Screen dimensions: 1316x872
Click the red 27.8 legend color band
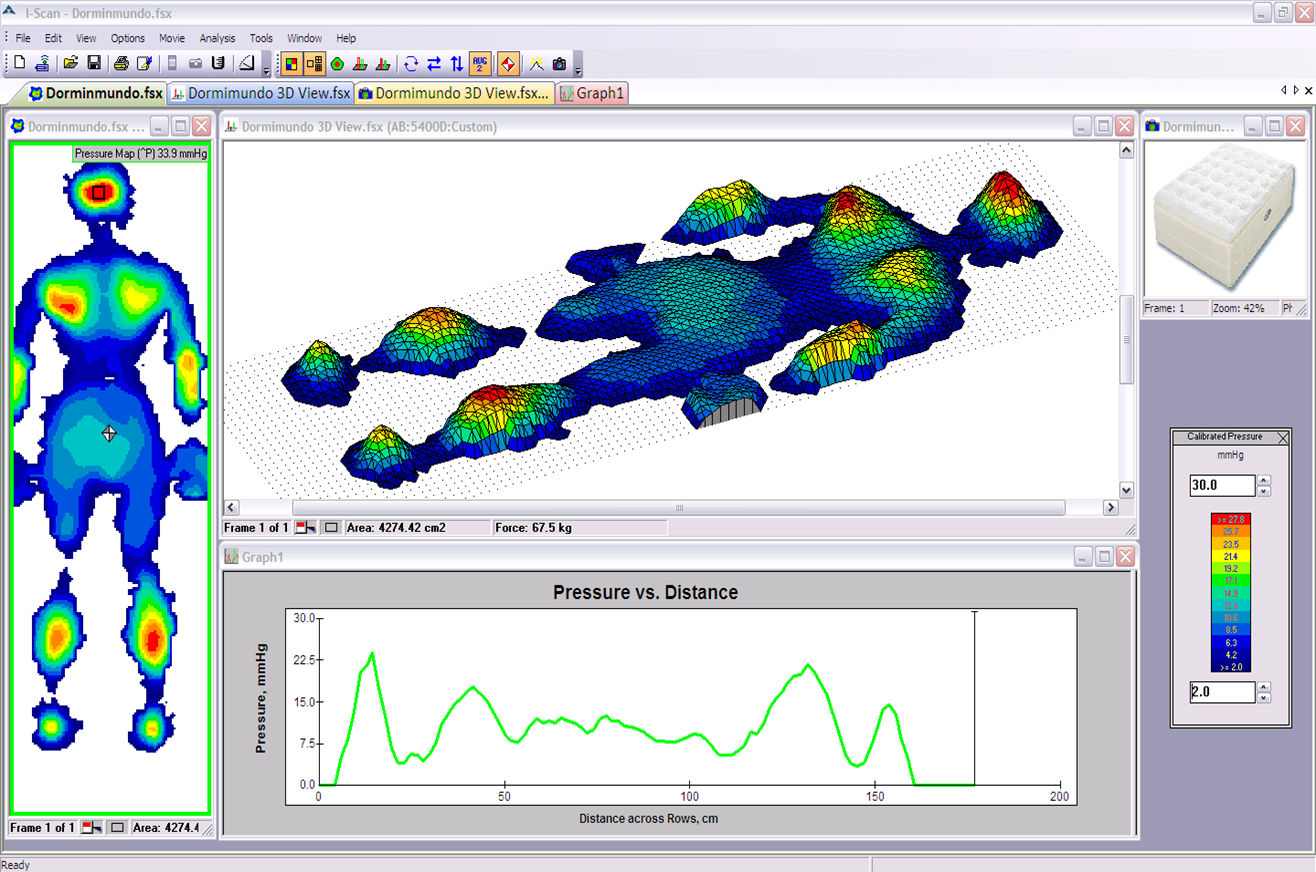pyautogui.click(x=1230, y=519)
